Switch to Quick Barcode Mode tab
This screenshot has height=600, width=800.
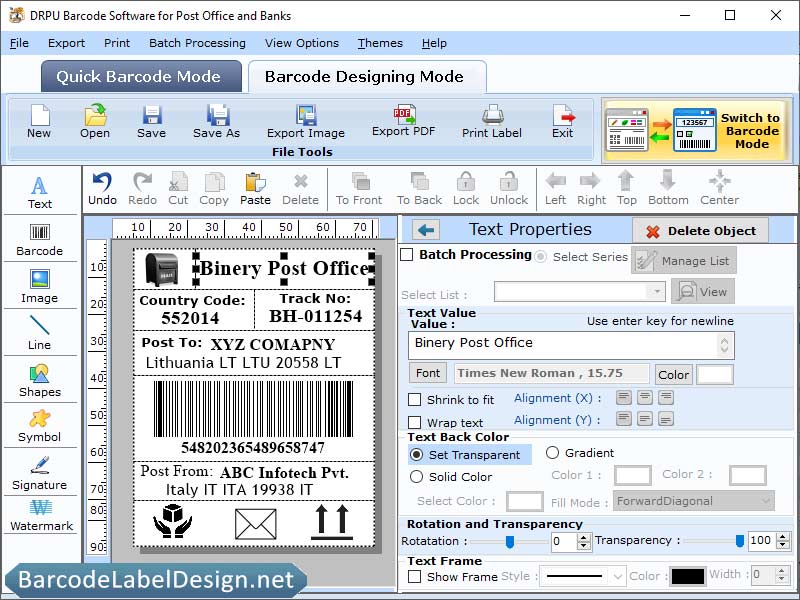pyautogui.click(x=140, y=76)
